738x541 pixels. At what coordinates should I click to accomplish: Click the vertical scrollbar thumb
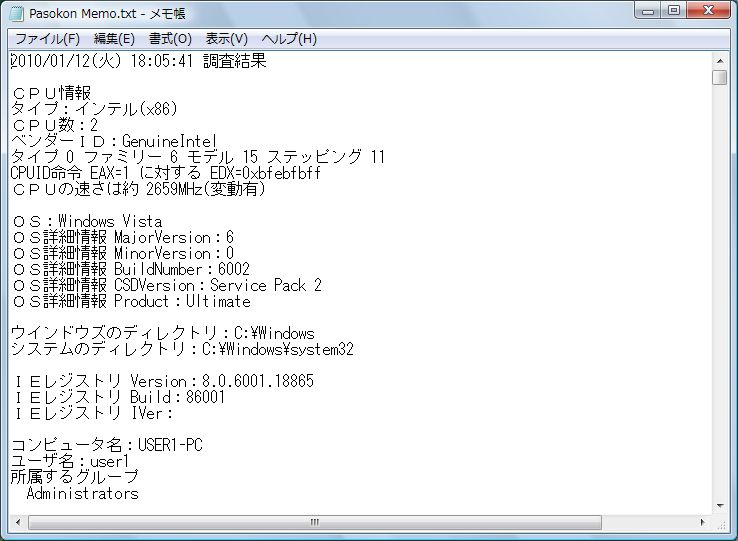(x=720, y=77)
